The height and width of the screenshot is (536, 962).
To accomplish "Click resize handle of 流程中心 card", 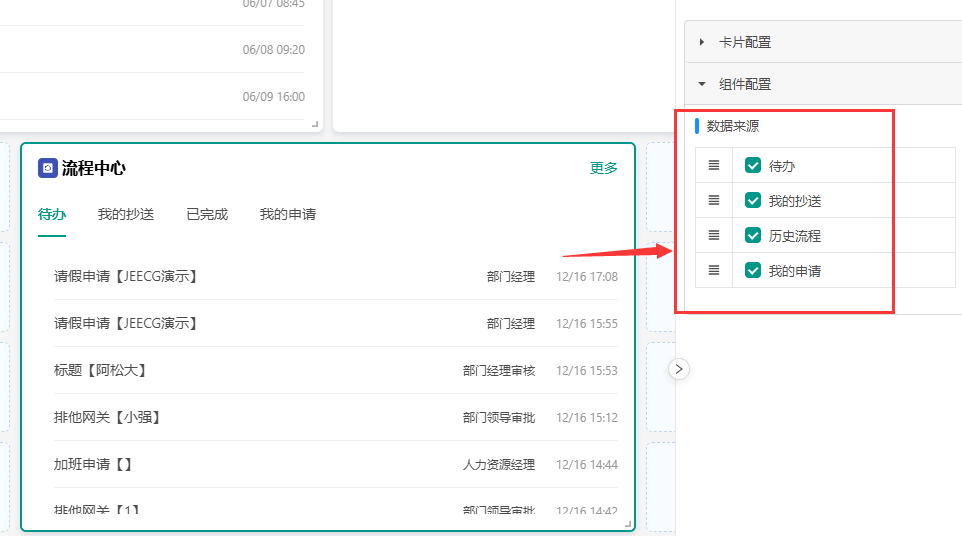I will click(628, 524).
